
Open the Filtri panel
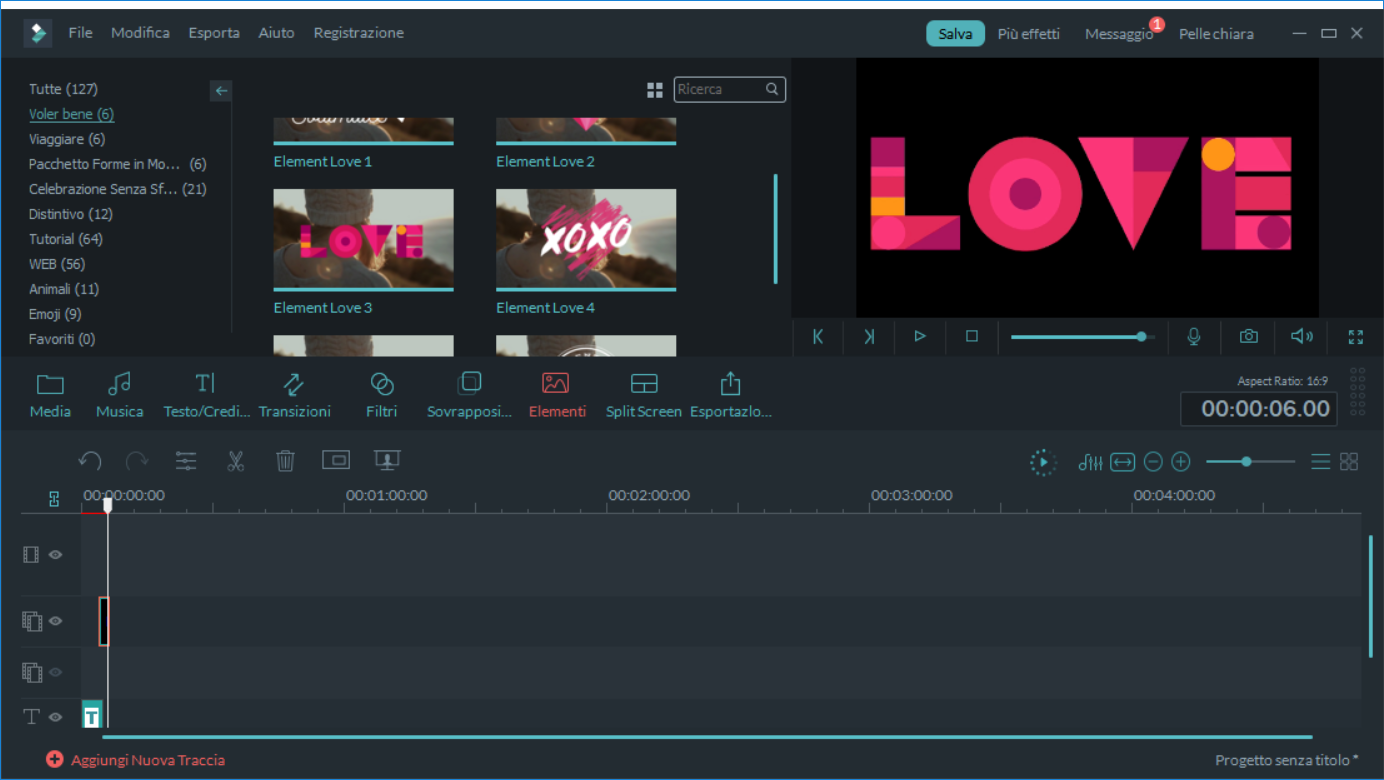[x=381, y=396]
